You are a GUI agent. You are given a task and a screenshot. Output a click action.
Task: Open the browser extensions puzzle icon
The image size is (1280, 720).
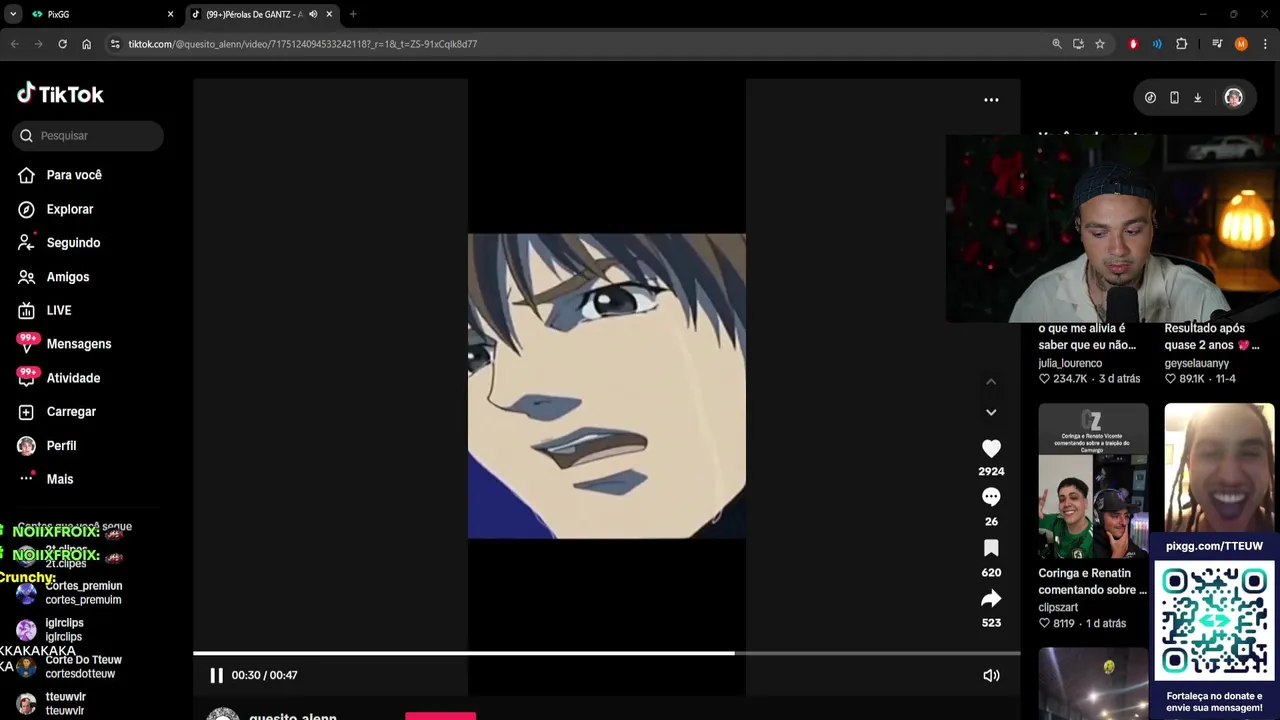pyautogui.click(x=1182, y=44)
